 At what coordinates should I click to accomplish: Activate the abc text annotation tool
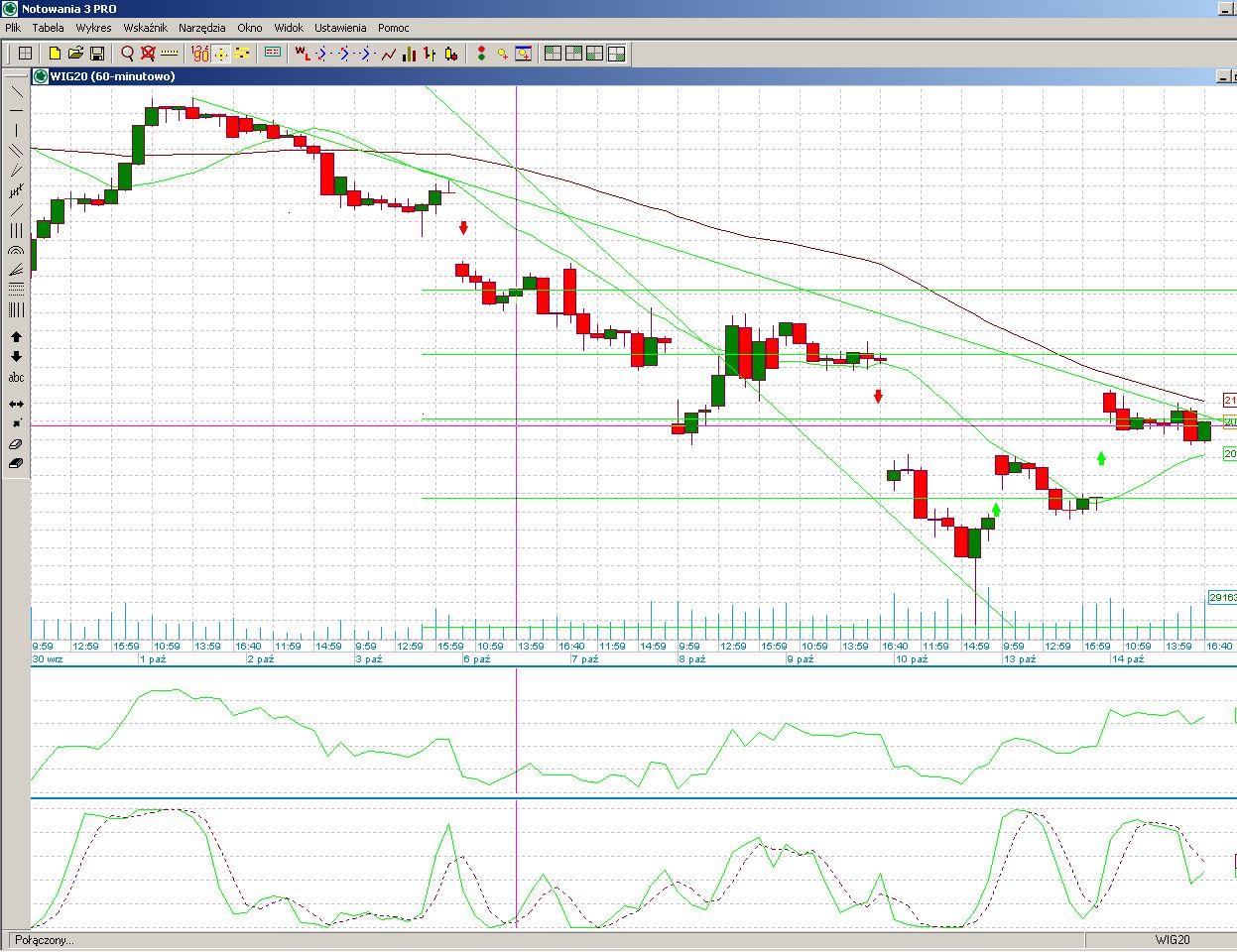(x=16, y=378)
